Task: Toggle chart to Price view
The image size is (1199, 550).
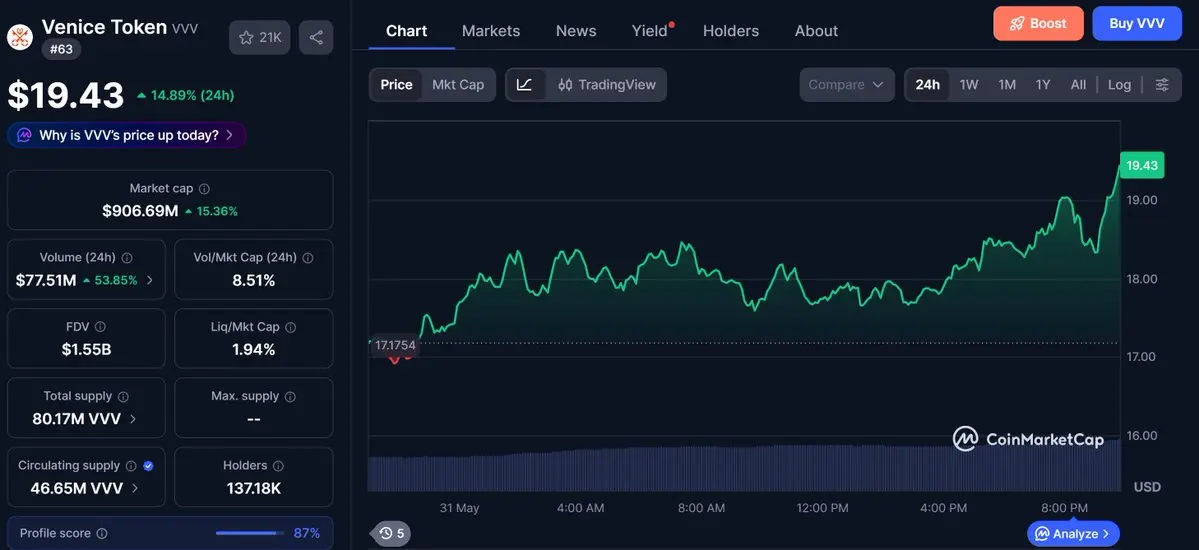Action: pos(396,85)
